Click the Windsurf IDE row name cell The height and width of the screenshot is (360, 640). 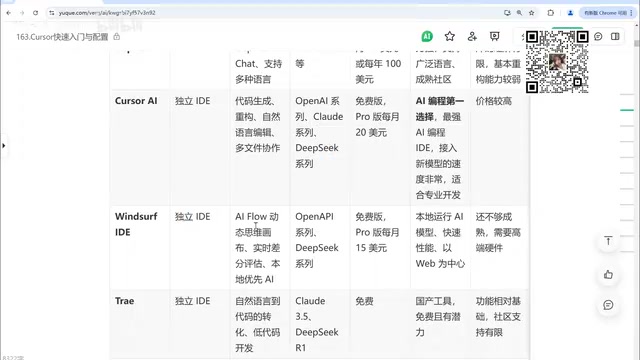[140, 247]
